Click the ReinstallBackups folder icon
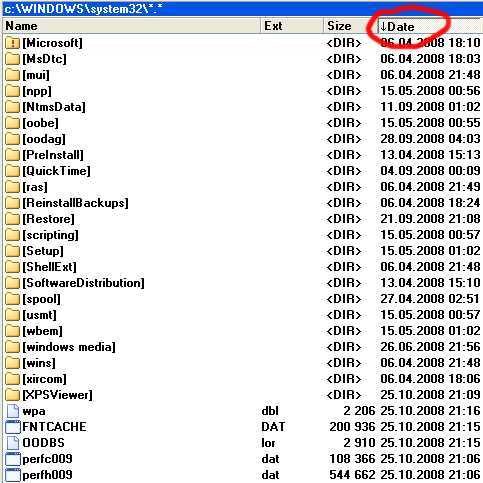 tap(13, 203)
